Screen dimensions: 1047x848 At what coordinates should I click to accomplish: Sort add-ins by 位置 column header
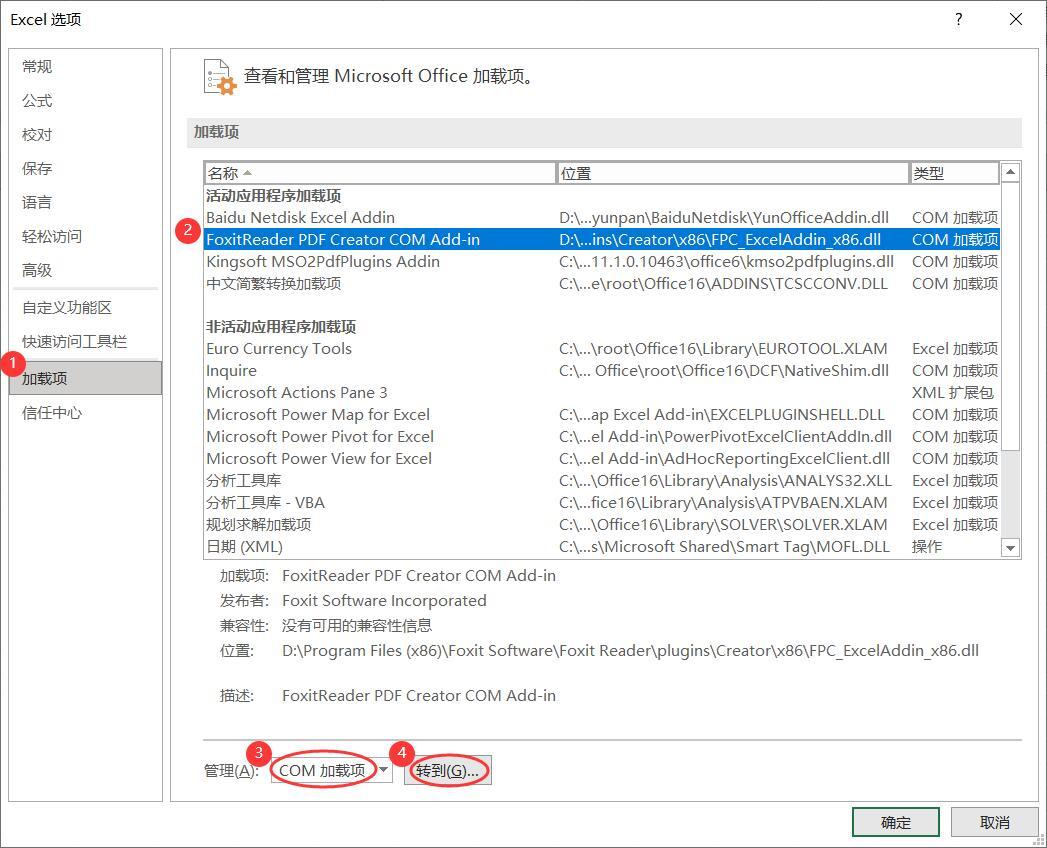[732, 173]
